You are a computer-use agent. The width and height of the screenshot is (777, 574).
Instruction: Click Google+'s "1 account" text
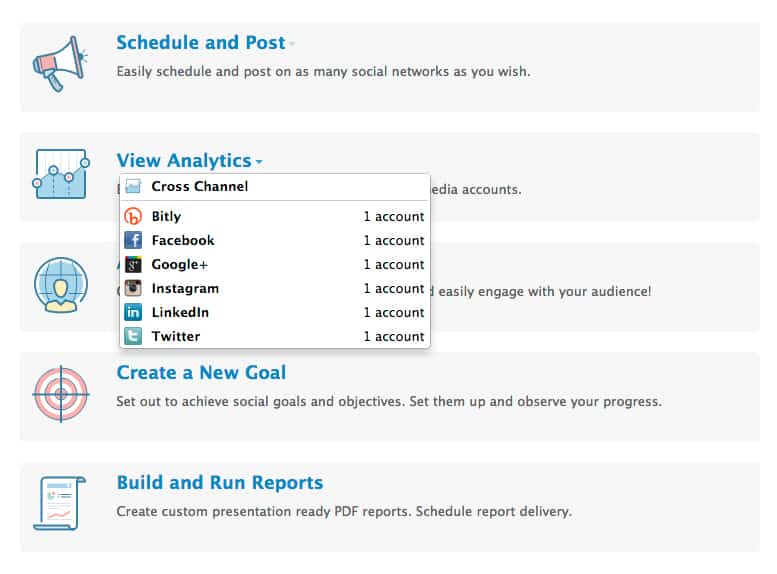coord(394,264)
